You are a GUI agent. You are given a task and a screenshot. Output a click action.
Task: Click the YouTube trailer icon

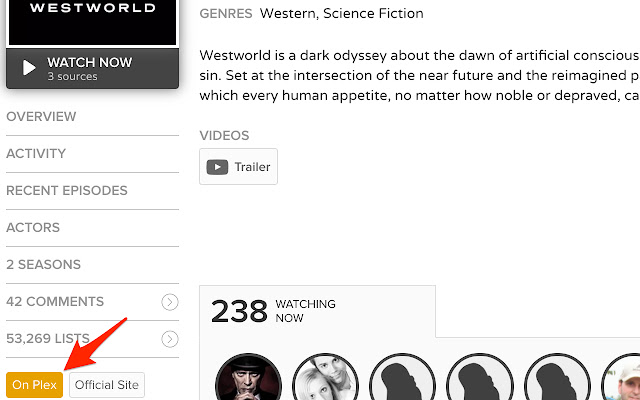coord(217,167)
